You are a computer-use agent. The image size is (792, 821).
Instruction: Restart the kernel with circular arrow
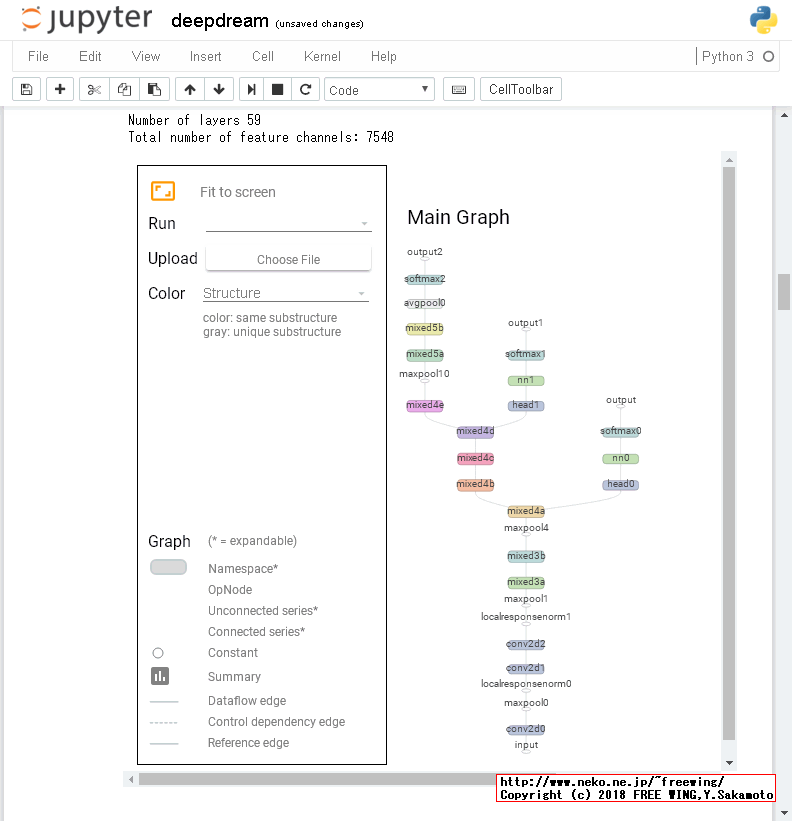point(306,89)
